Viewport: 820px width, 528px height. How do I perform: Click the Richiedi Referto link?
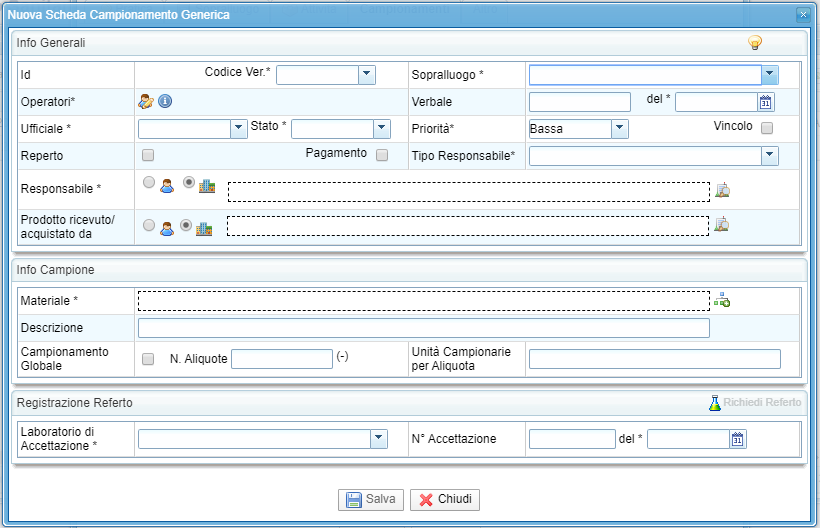[x=762, y=403]
